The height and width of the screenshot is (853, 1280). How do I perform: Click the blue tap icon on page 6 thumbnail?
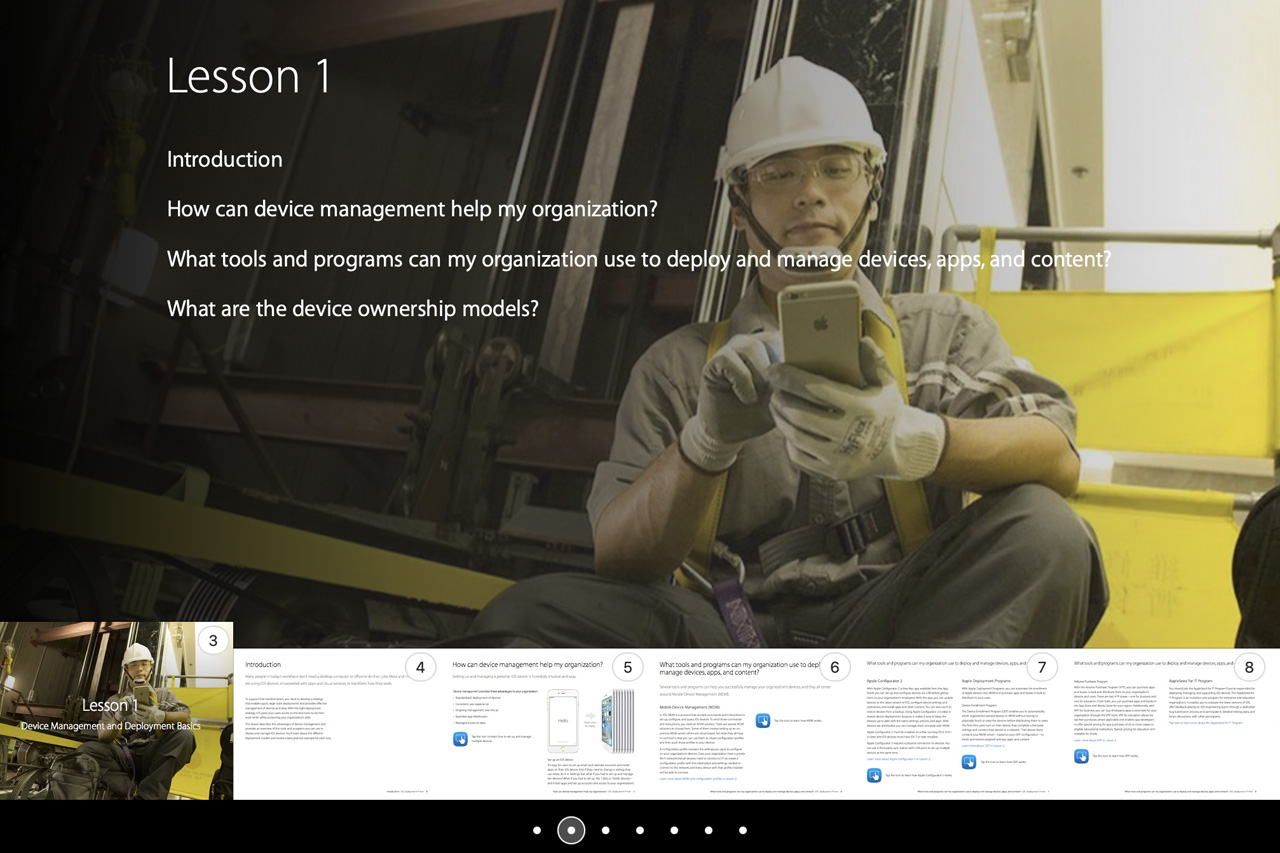pyautogui.click(x=763, y=720)
